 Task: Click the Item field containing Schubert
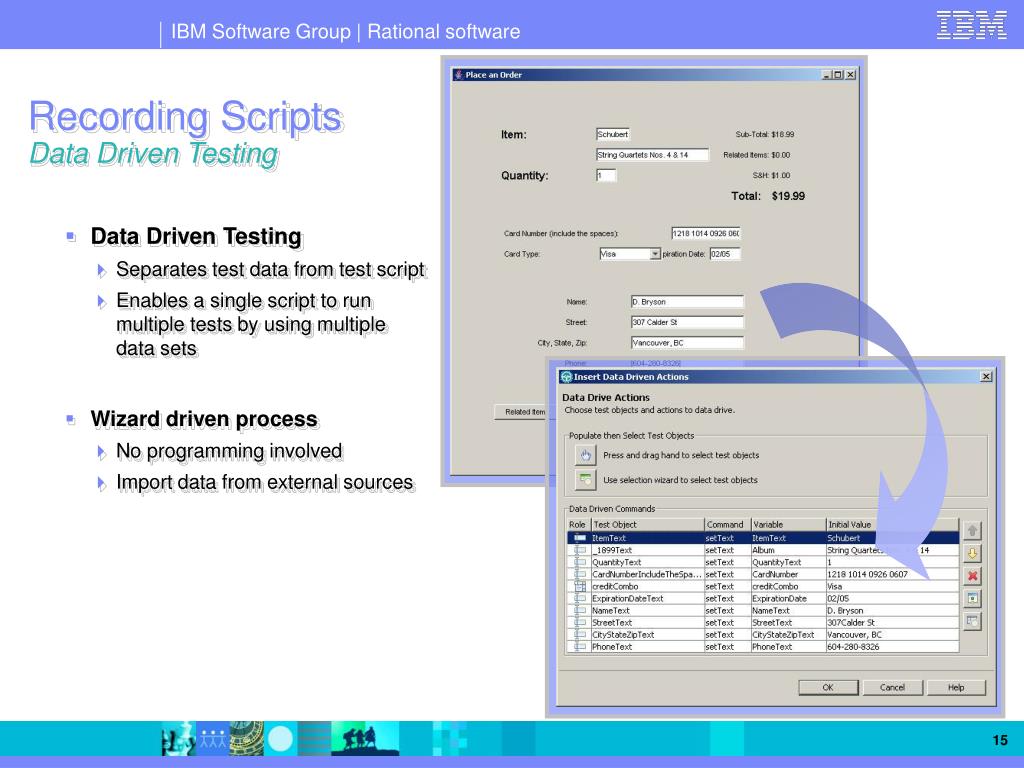coord(613,135)
